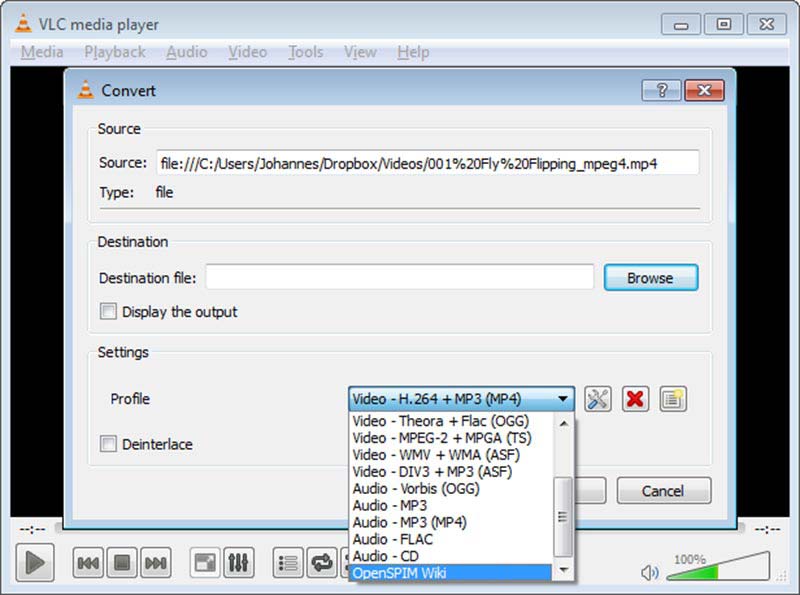Enable the Display the output checkbox
Screen dimensions: 800x595
pos(108,312)
